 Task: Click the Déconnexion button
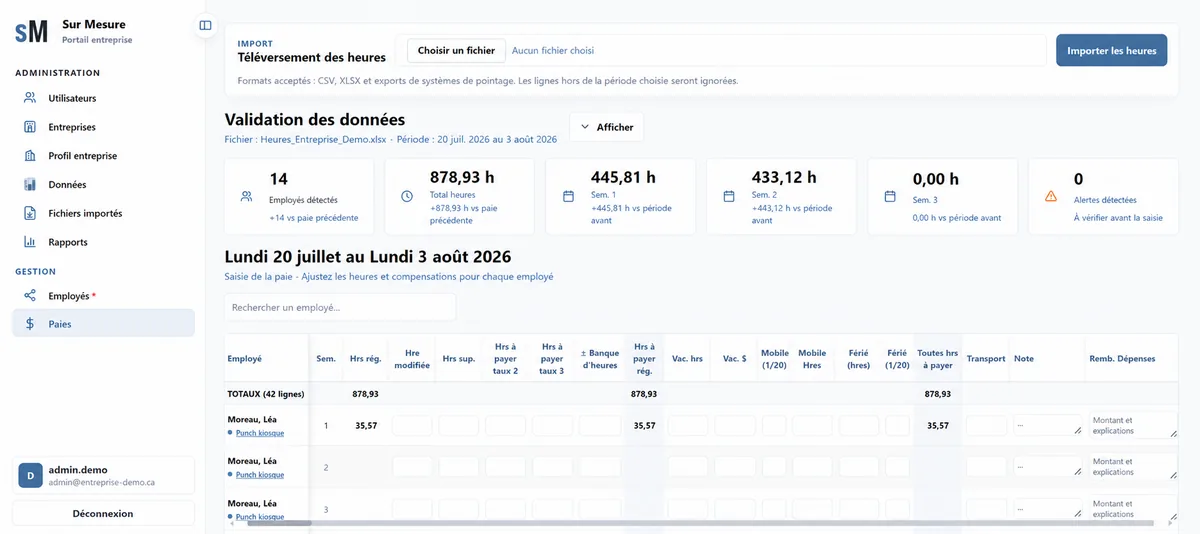coord(103,513)
